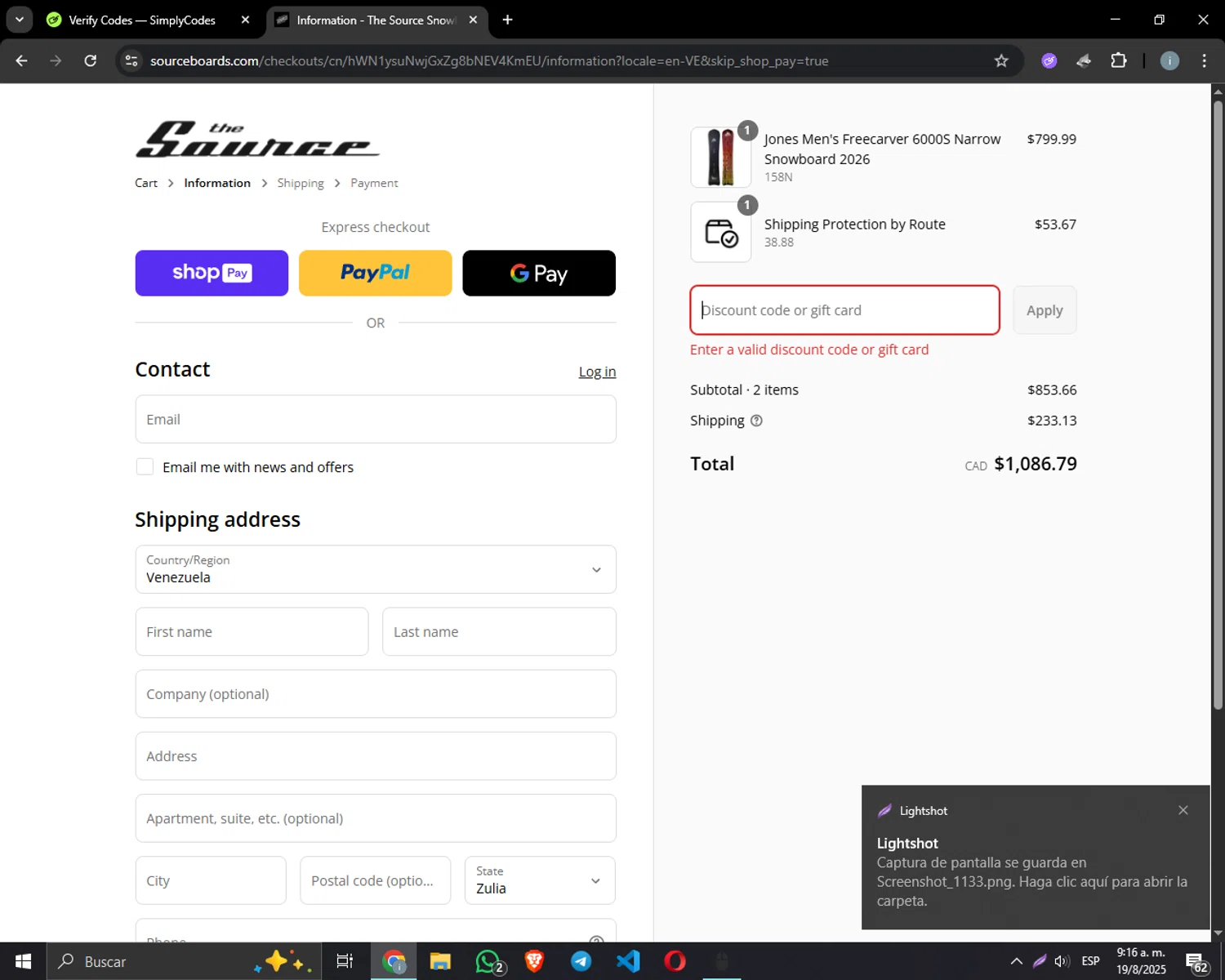Click the Shipping Protection by Route icon
The height and width of the screenshot is (980, 1225).
click(720, 233)
